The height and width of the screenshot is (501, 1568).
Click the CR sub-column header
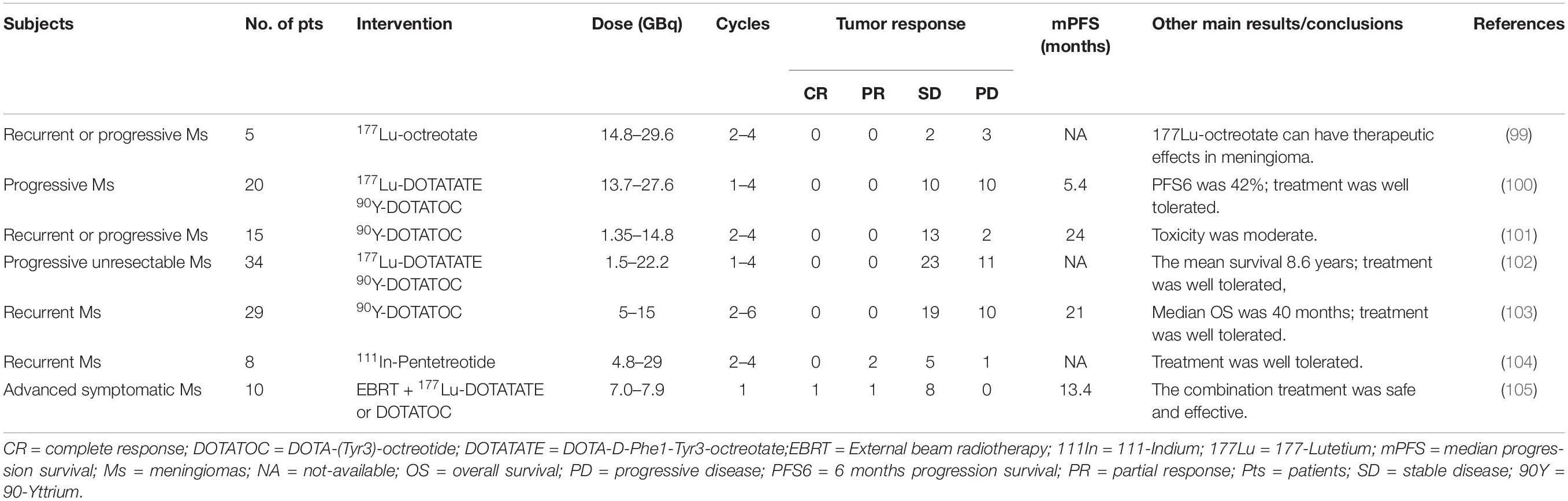(x=815, y=94)
